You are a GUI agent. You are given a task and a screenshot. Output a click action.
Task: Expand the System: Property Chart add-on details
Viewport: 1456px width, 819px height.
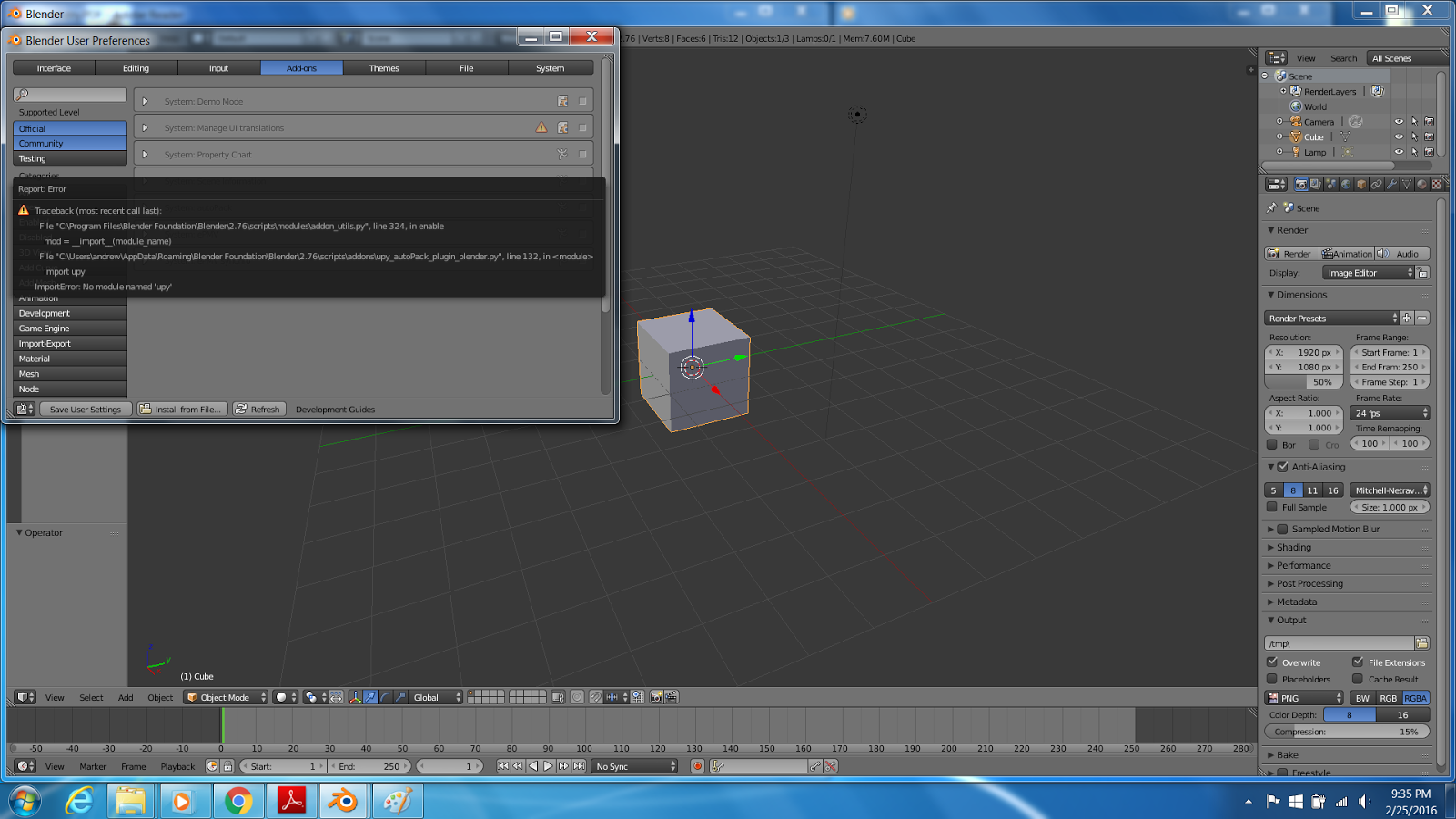pyautogui.click(x=145, y=155)
